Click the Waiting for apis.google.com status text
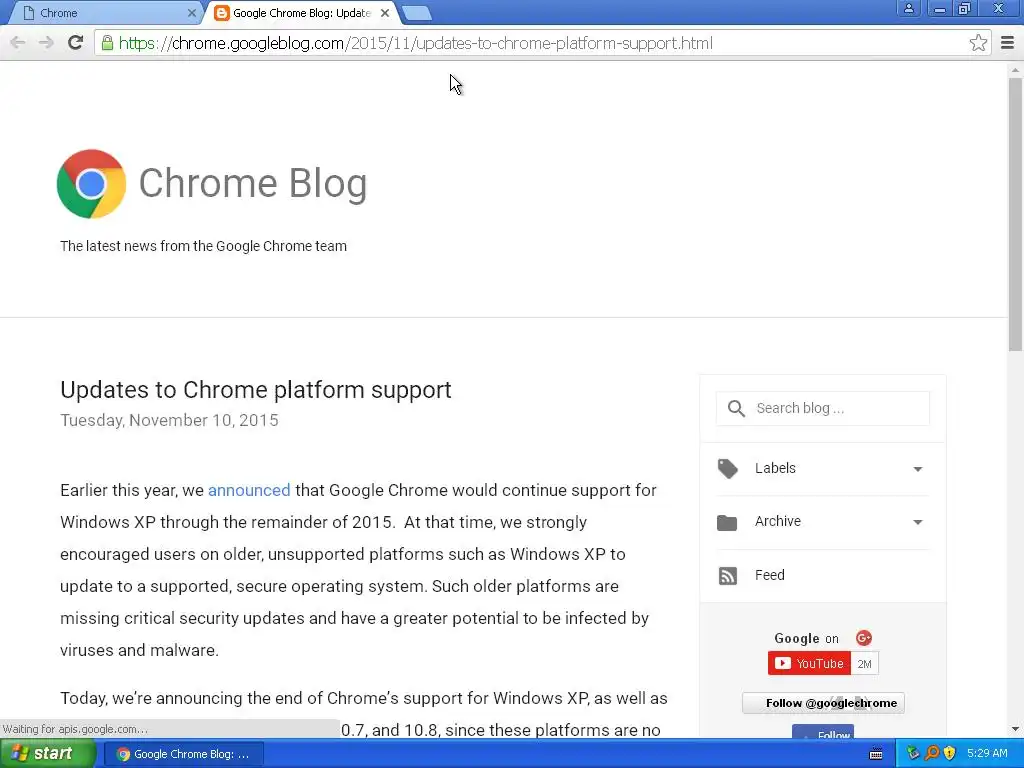The image size is (1024, 768). 75,729
